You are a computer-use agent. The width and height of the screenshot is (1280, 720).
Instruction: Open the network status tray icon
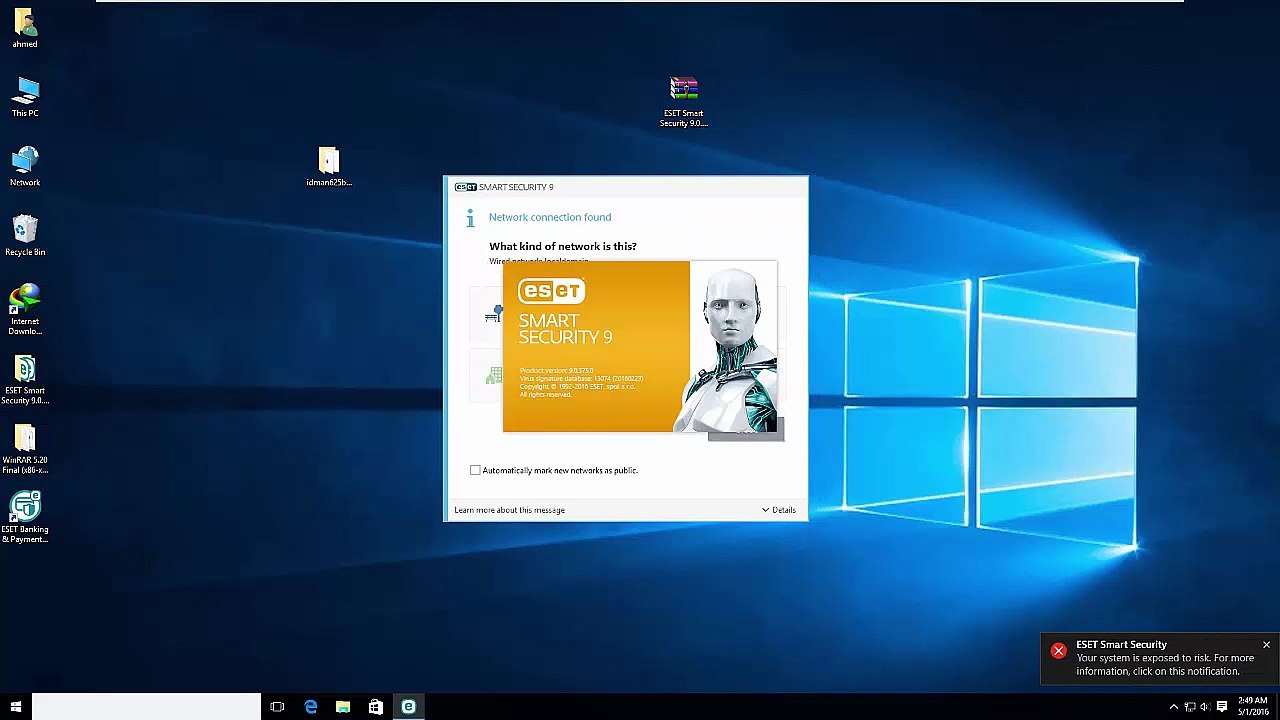click(1190, 707)
